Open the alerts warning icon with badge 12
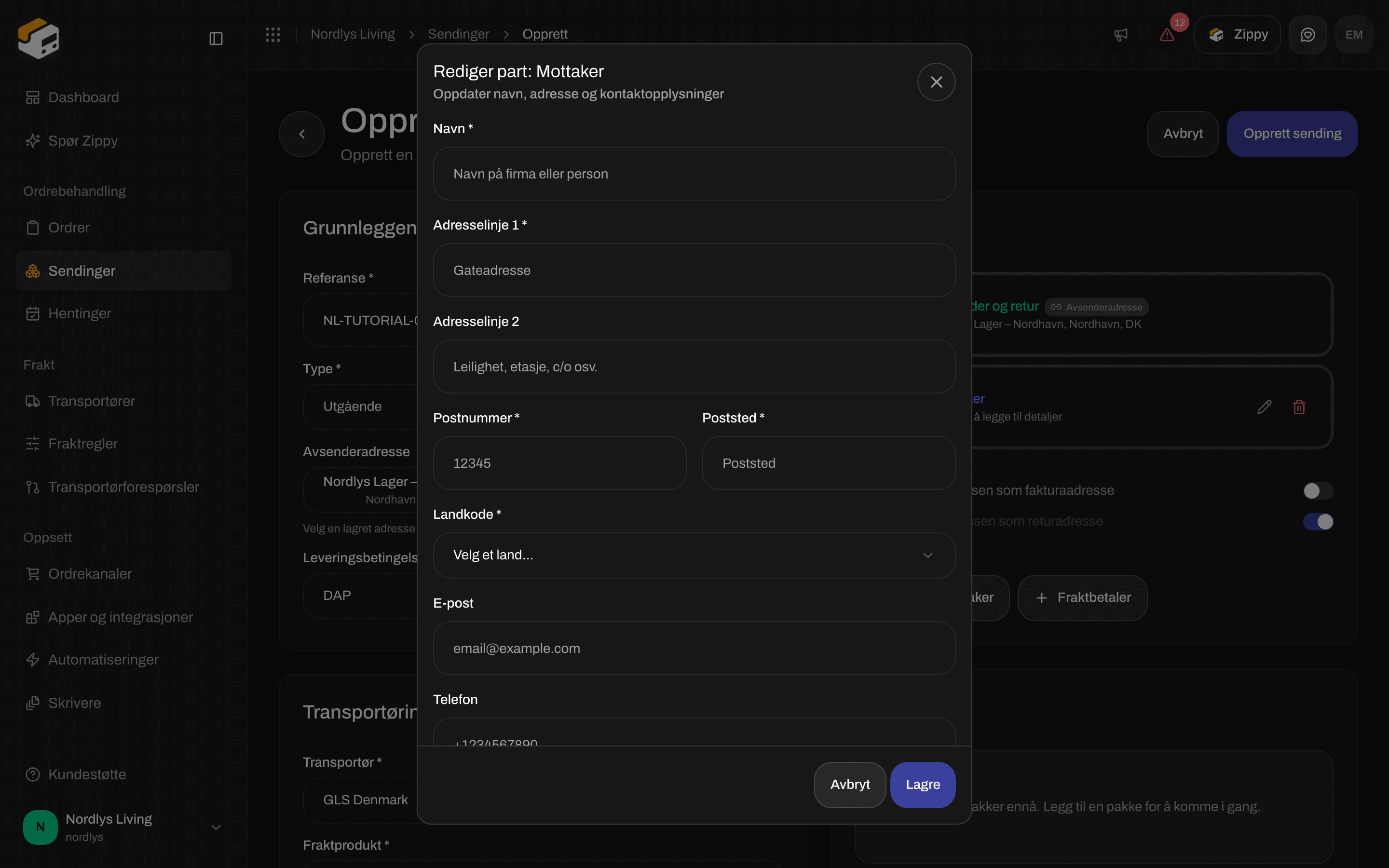The width and height of the screenshot is (1389, 868). tap(1167, 34)
